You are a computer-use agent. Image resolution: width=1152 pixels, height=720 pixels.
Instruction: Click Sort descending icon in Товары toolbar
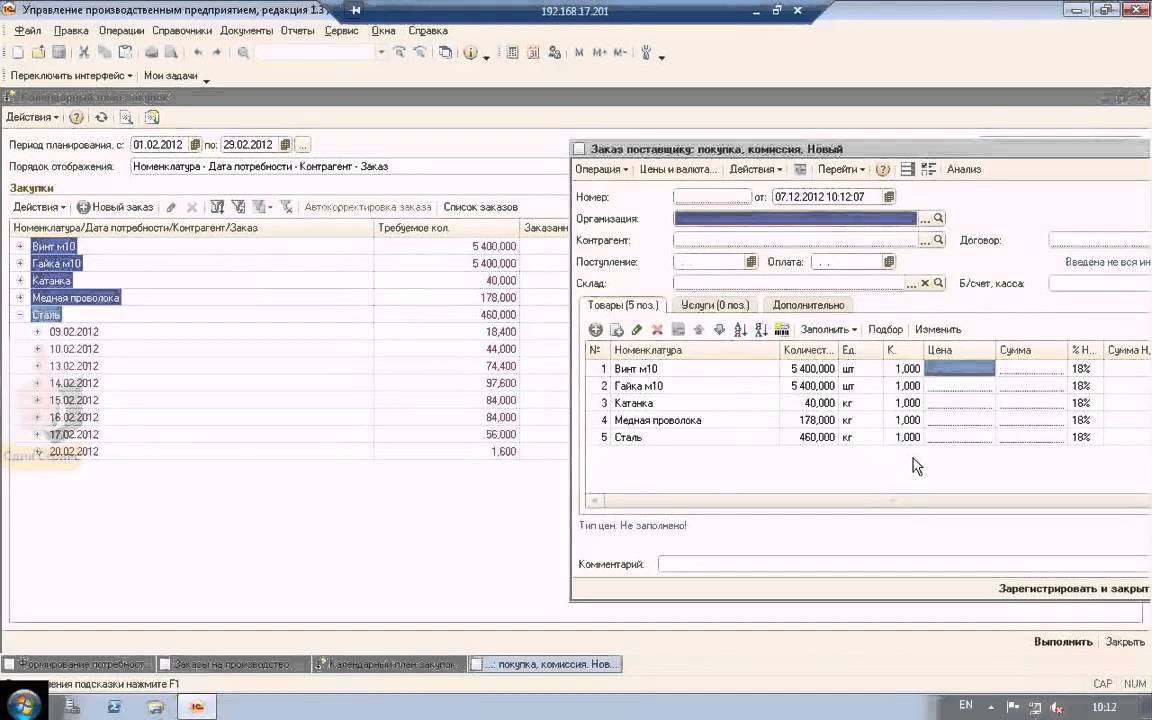tap(760, 330)
